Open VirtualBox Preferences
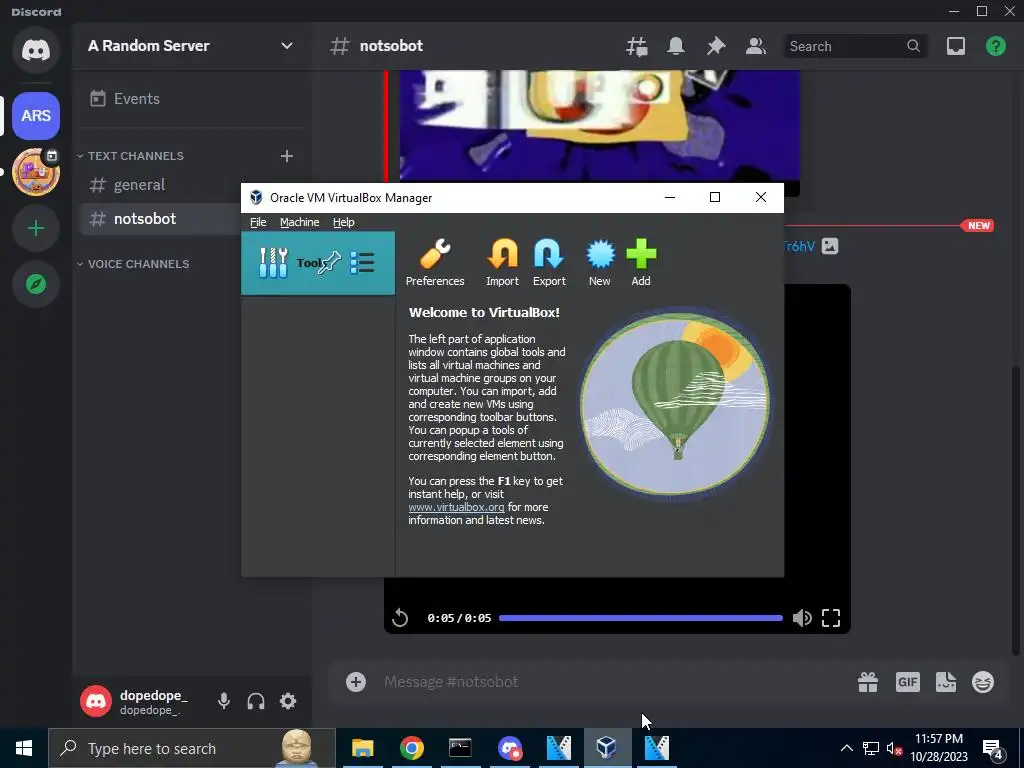This screenshot has width=1024, height=768. tap(435, 263)
